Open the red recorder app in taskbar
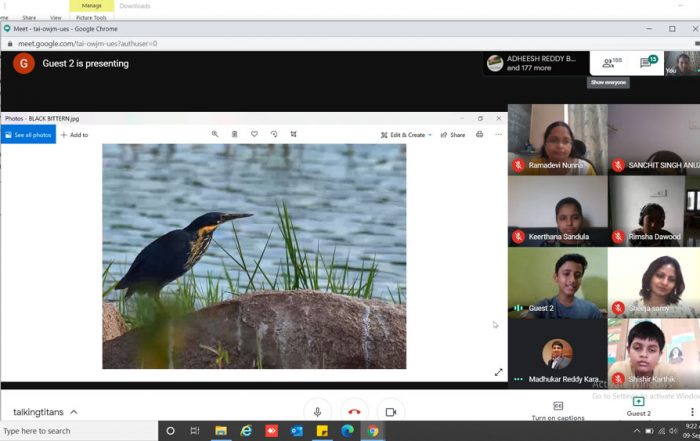This screenshot has height=441, width=700. tap(271, 431)
